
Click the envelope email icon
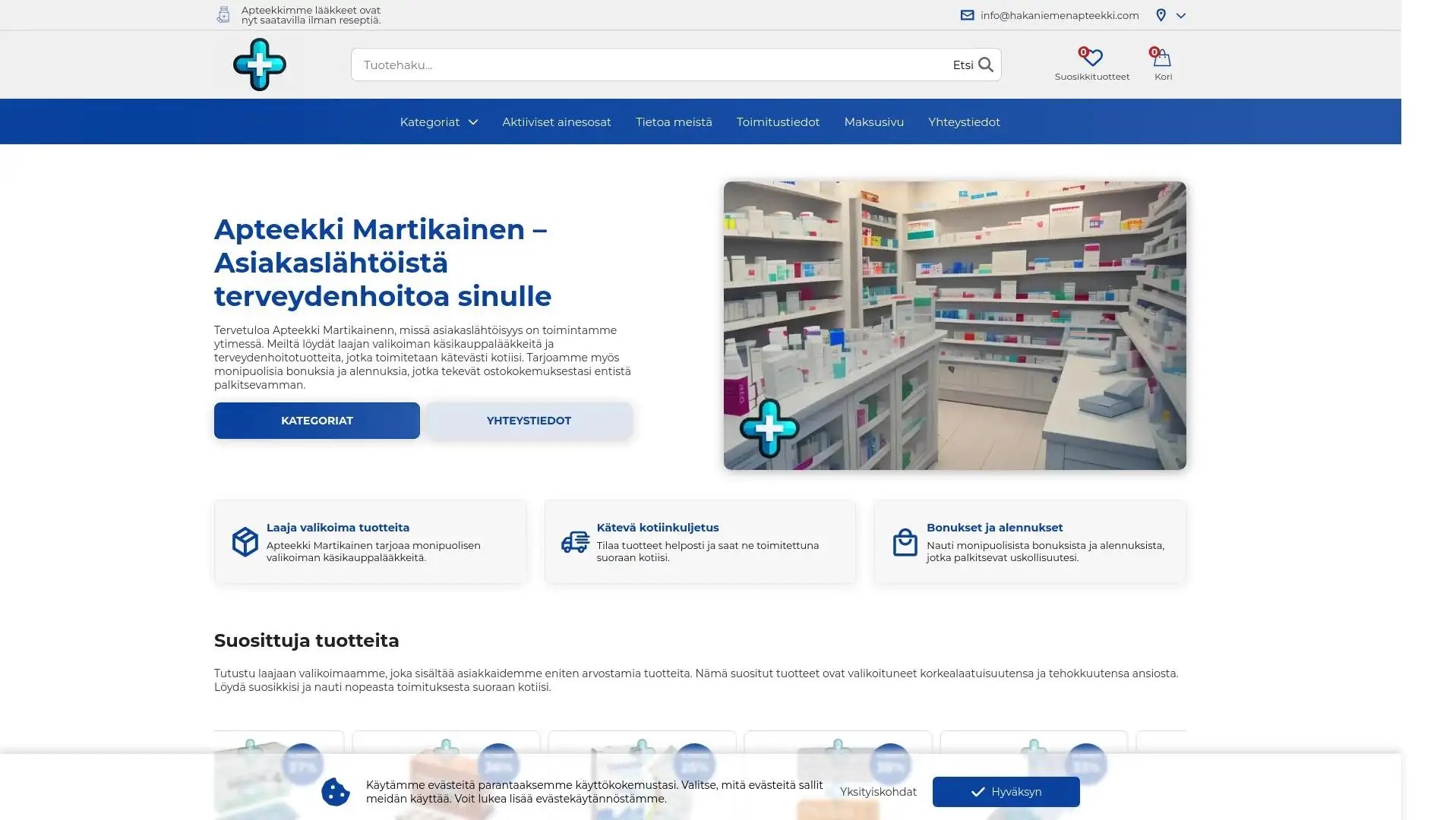[x=967, y=15]
